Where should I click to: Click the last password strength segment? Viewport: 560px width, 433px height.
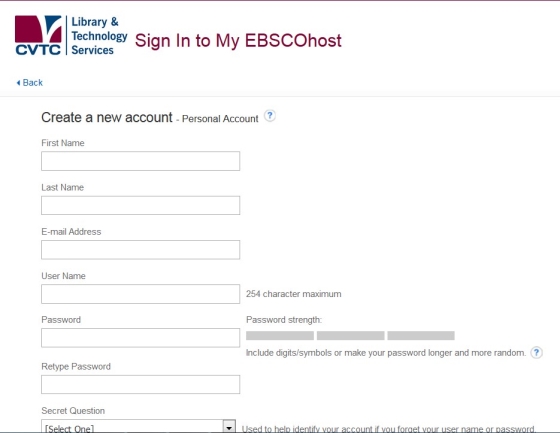(x=421, y=335)
